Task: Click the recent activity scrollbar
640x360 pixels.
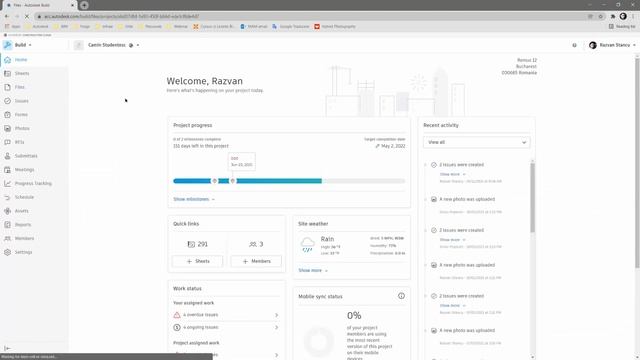Action: tap(532, 198)
